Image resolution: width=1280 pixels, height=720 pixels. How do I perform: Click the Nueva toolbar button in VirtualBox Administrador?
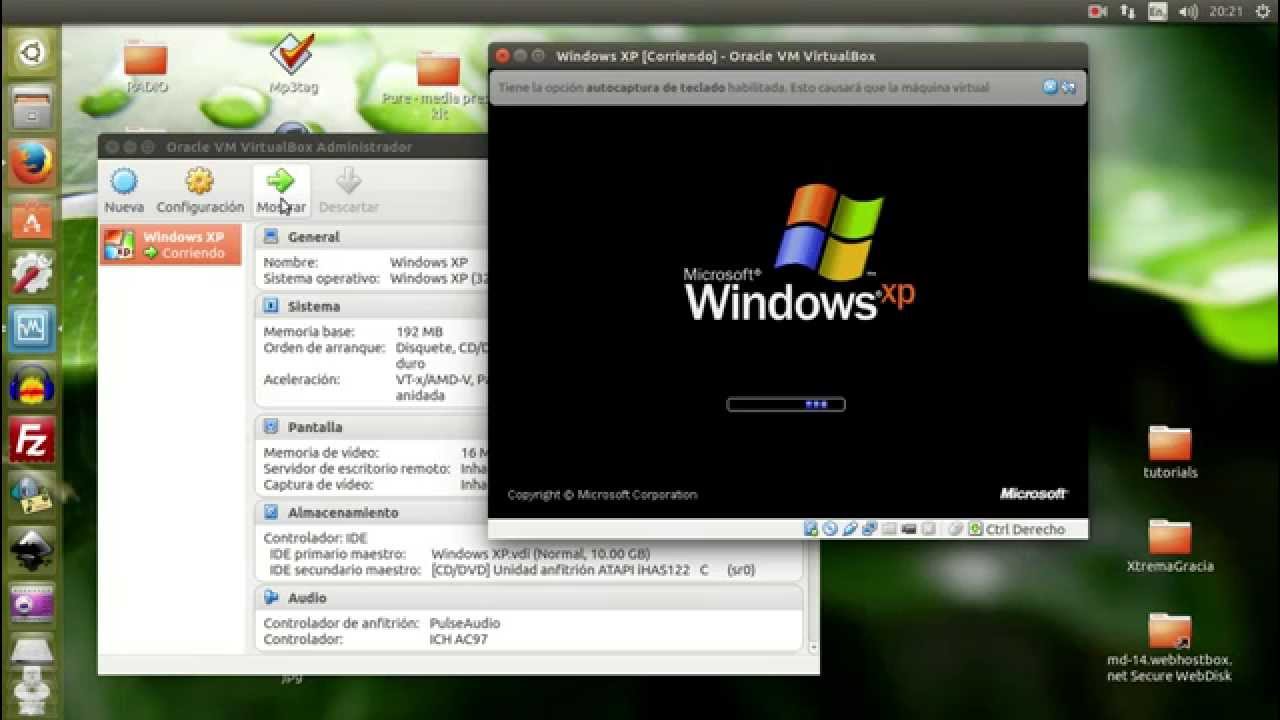click(x=124, y=191)
